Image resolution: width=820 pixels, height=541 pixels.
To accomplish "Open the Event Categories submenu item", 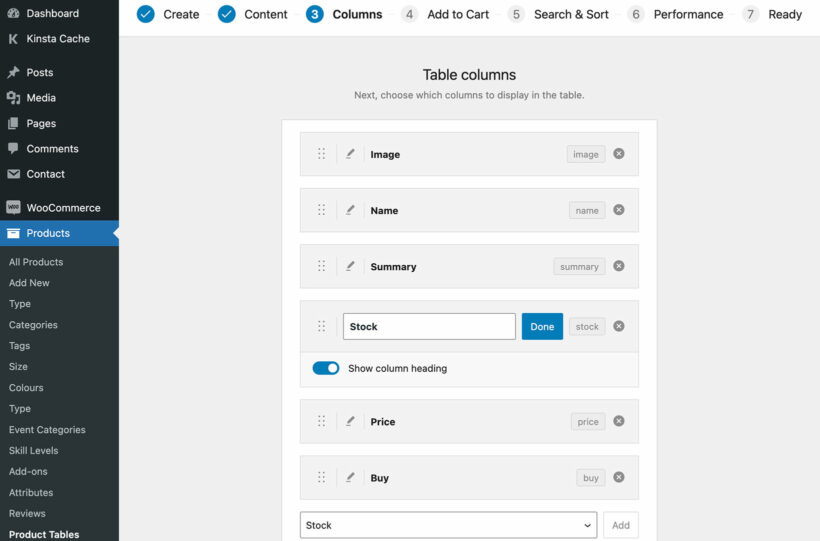I will (47, 430).
